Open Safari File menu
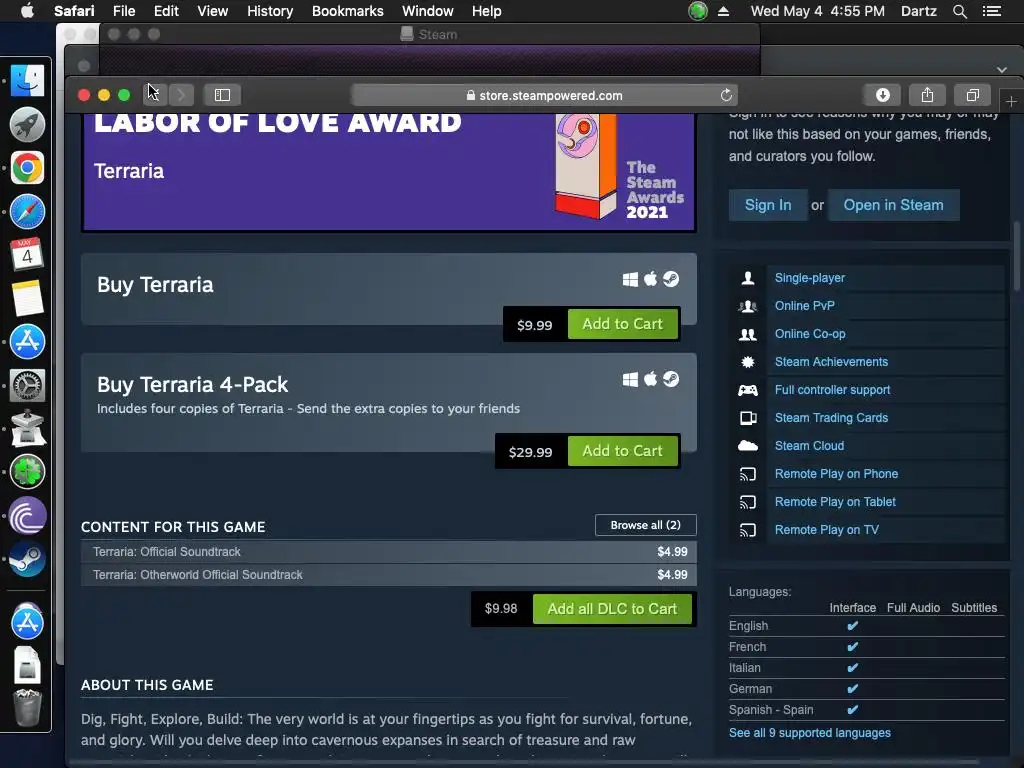This screenshot has width=1024, height=768. [x=123, y=11]
